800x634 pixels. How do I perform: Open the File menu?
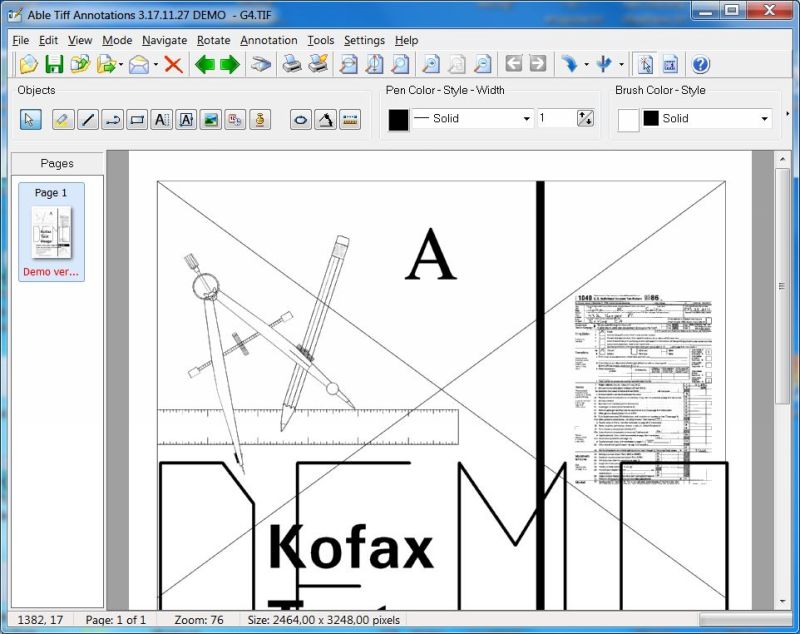pyautogui.click(x=20, y=40)
